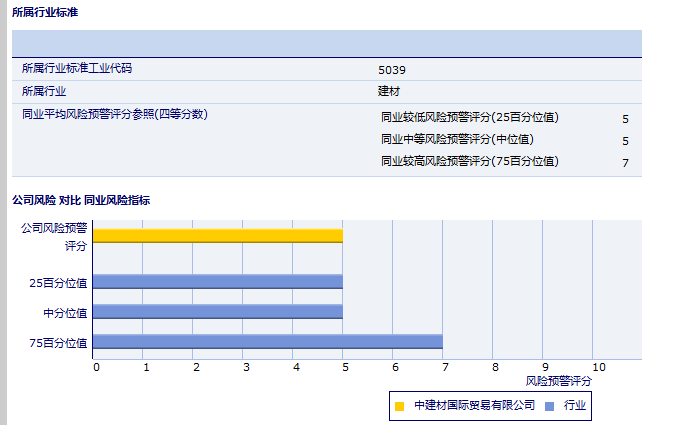677x425 pixels.
Task: Click the 建材 industry value
Action: [389, 91]
